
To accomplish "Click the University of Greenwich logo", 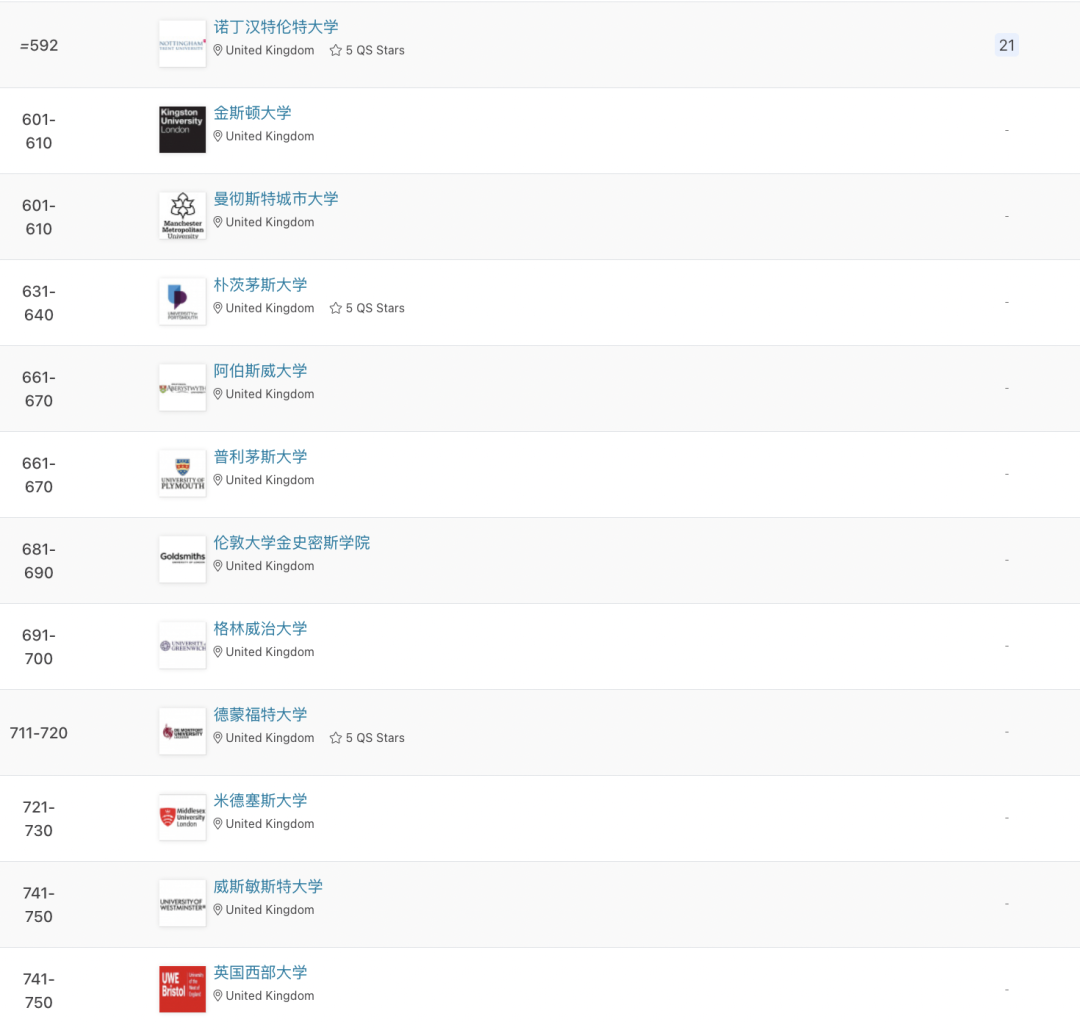I will point(183,646).
